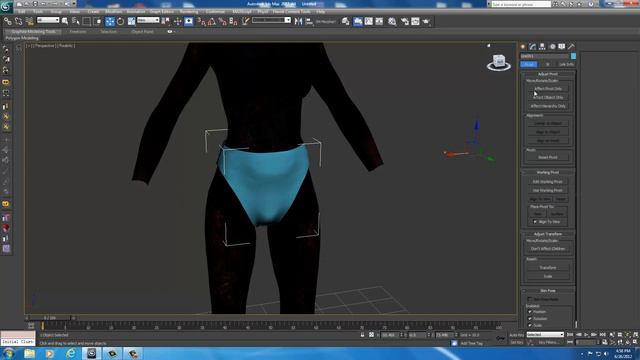Open Render Setup dialog

pos(404,21)
